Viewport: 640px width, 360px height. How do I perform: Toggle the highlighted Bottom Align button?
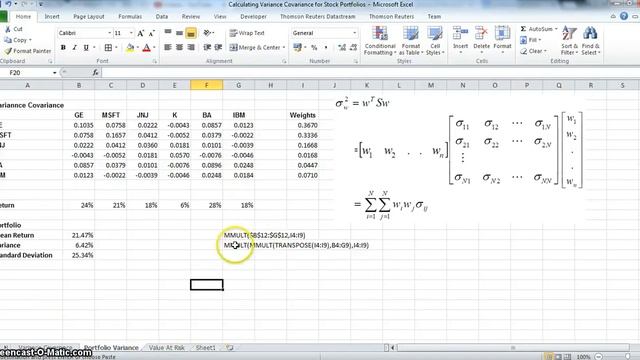coord(191,33)
